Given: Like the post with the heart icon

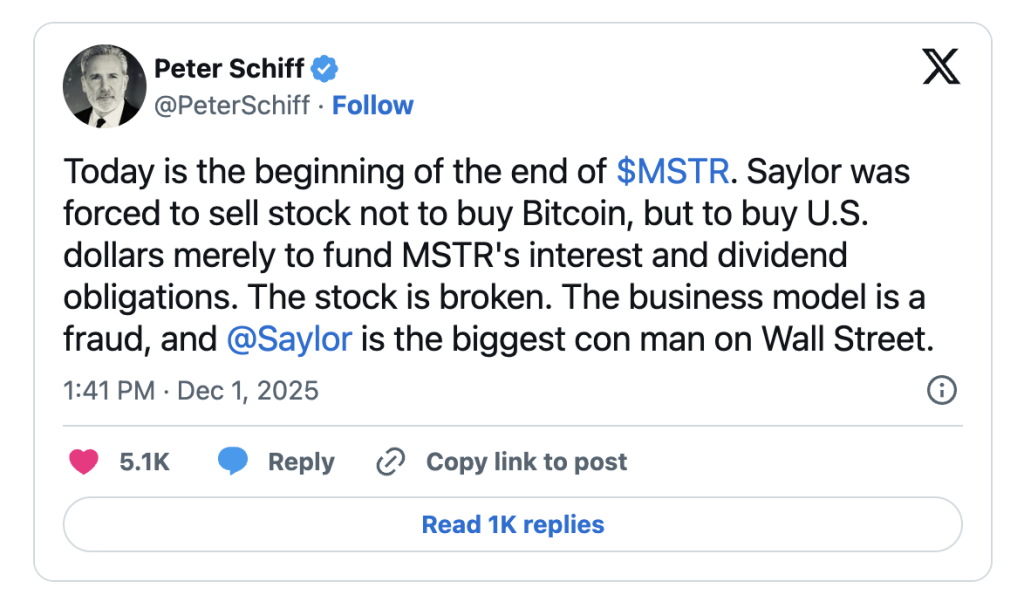Looking at the screenshot, I should [83, 461].
